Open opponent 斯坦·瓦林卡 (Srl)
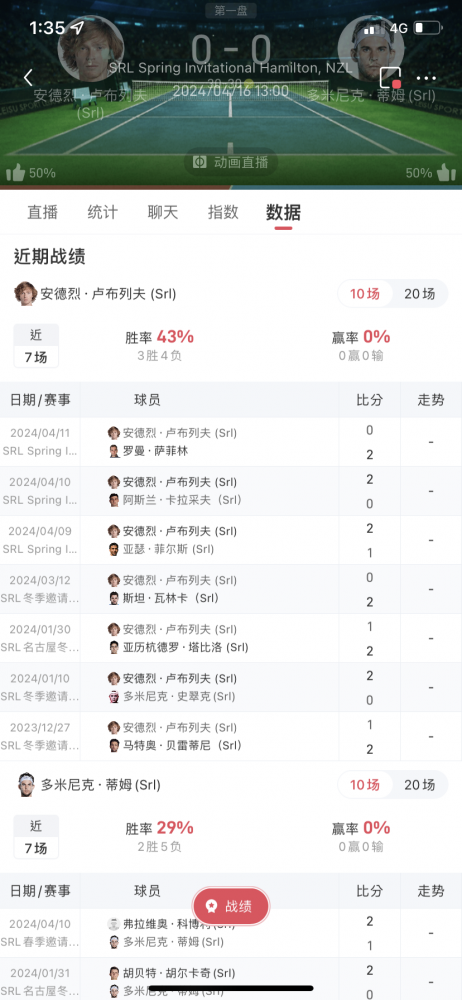The height and width of the screenshot is (1000, 462). pyautogui.click(x=171, y=598)
